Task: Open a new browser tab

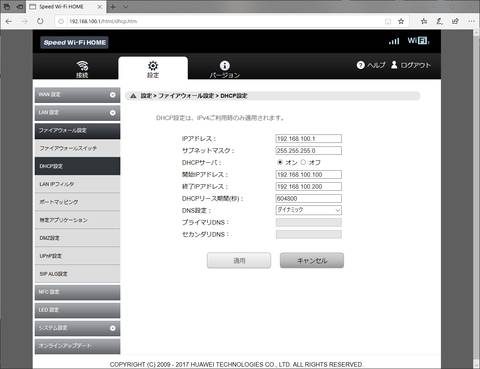Action: (113, 7)
